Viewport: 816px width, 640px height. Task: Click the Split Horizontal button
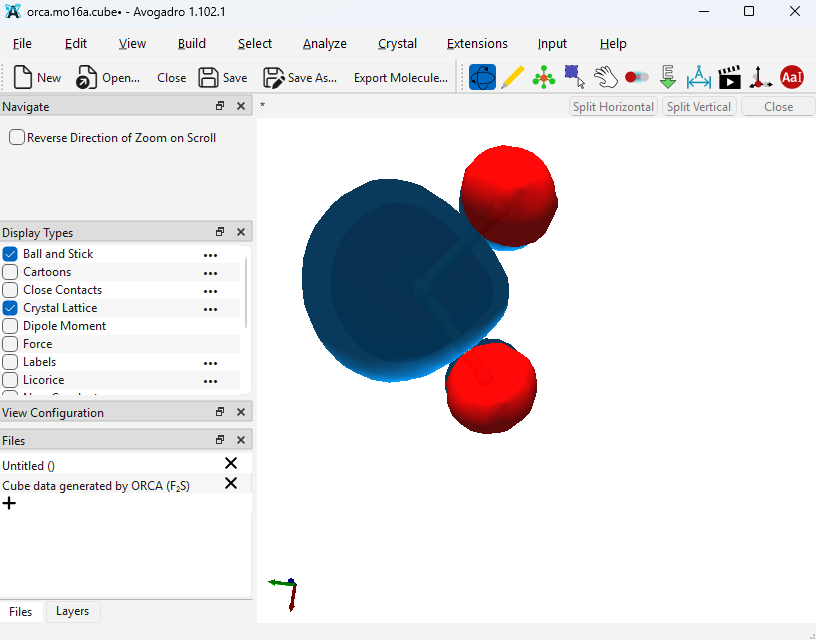click(x=613, y=107)
